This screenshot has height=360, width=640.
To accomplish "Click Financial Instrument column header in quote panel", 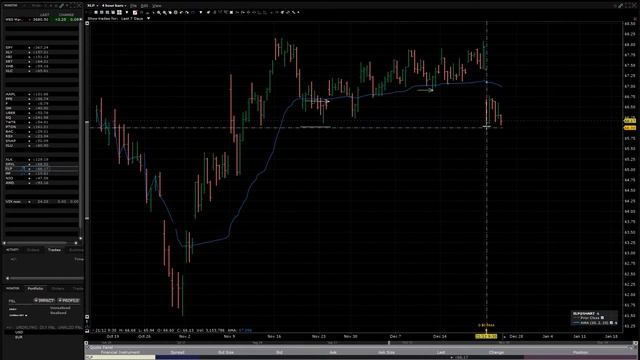I will tap(120, 352).
